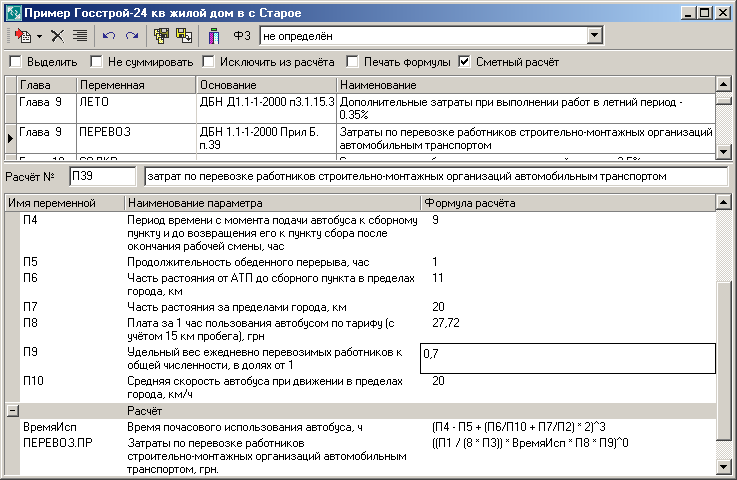Select the ВремяИсп variable row
The width and height of the screenshot is (737, 480).
tap(50, 427)
